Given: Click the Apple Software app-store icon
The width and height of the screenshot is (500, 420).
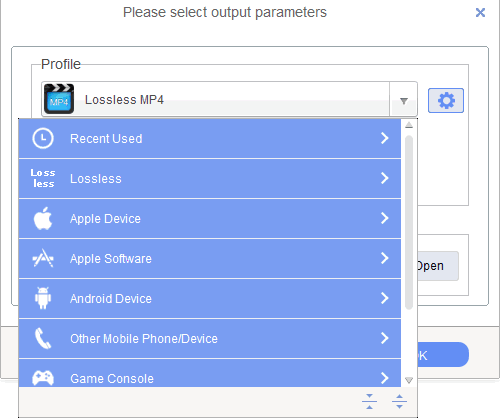Looking at the screenshot, I should tap(43, 258).
